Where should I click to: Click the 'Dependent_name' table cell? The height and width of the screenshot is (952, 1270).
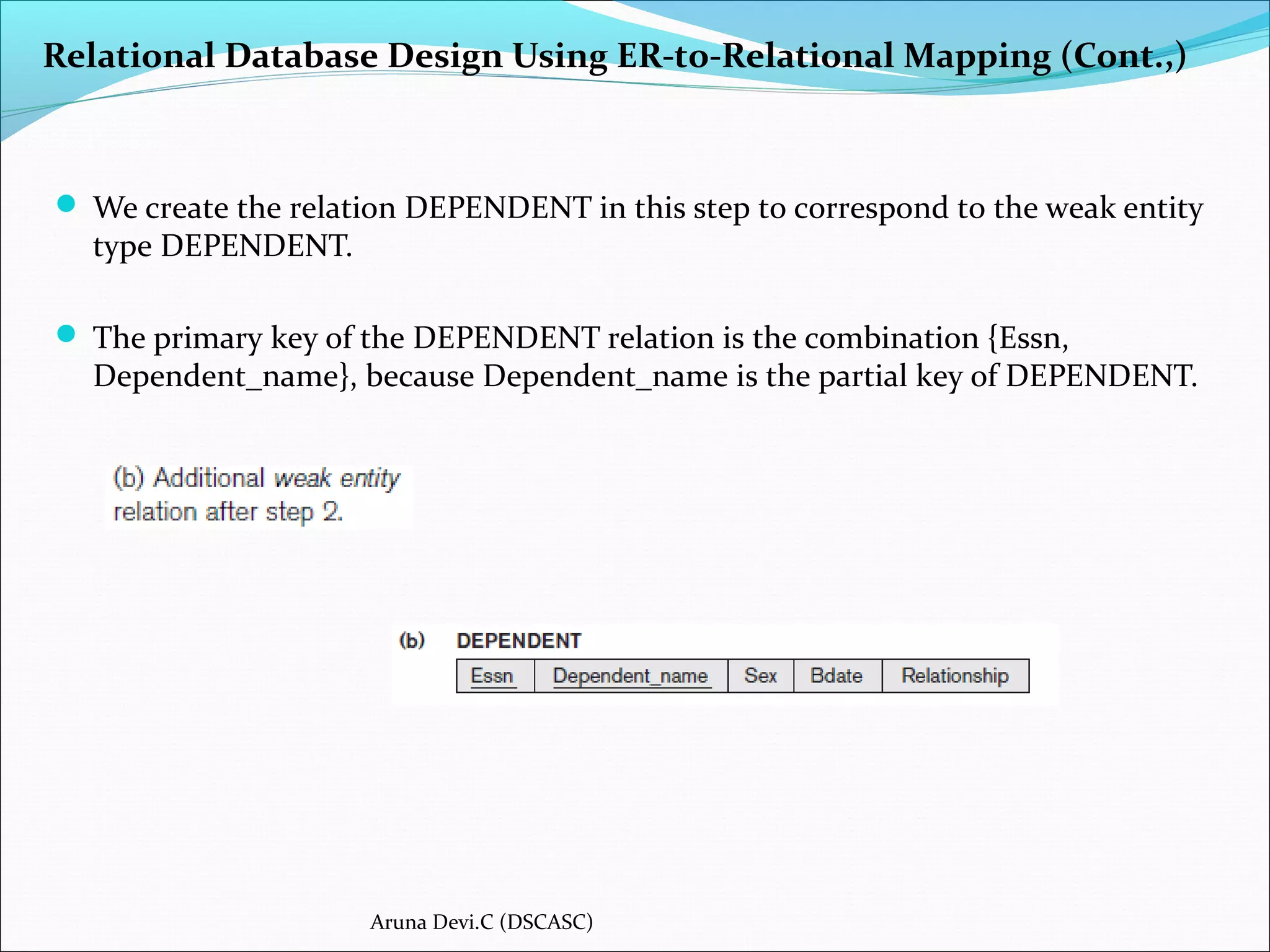click(x=631, y=676)
